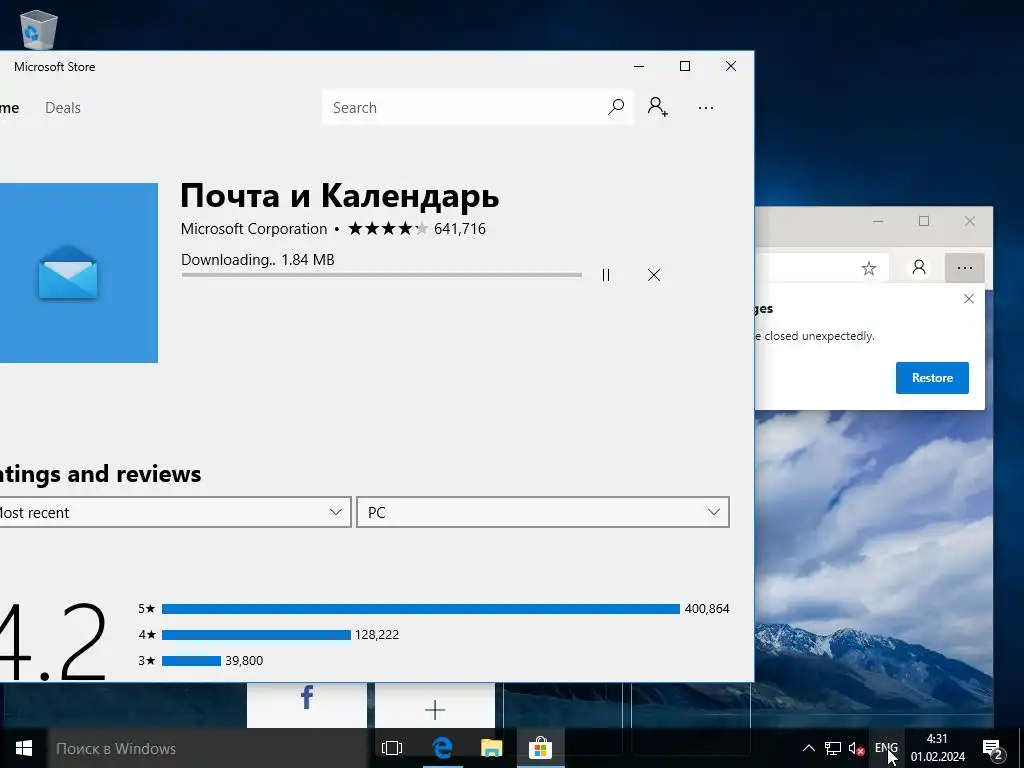Open the Deals tab in Store
Viewport: 1024px width, 768px height.
click(x=63, y=108)
